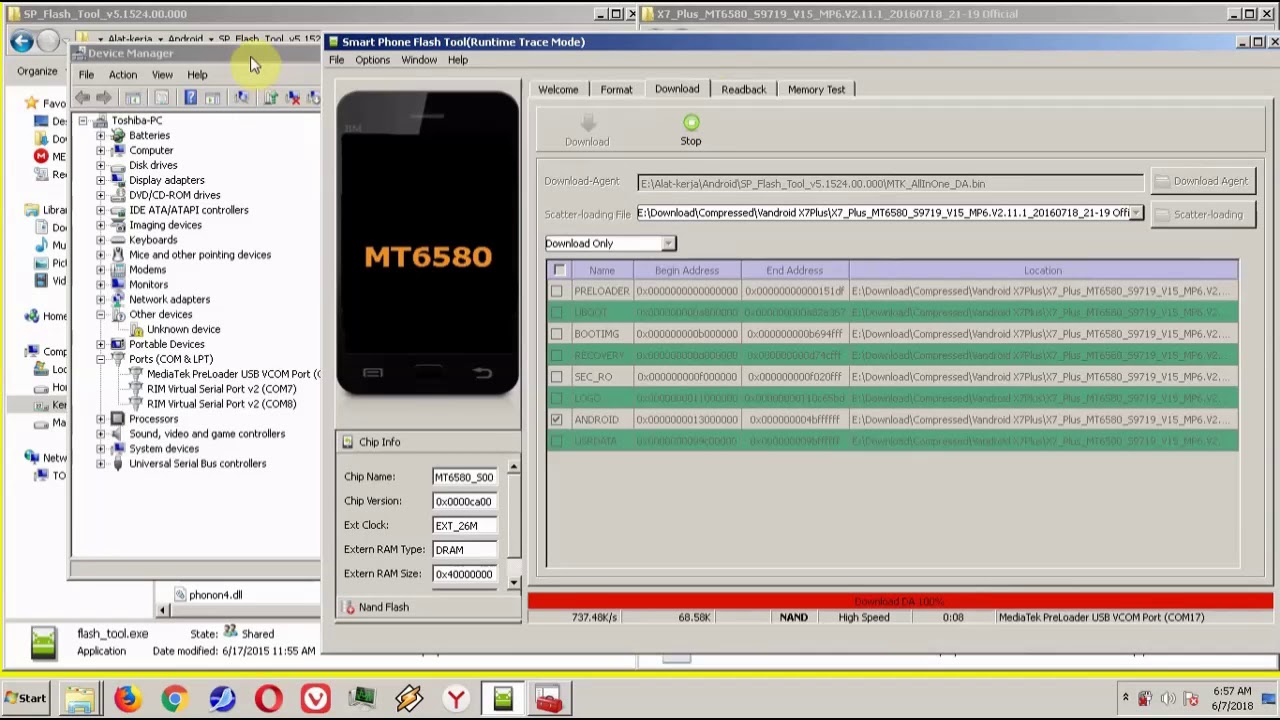
Task: Click Device Manager back arrow toolbar icon
Action: click(82, 98)
